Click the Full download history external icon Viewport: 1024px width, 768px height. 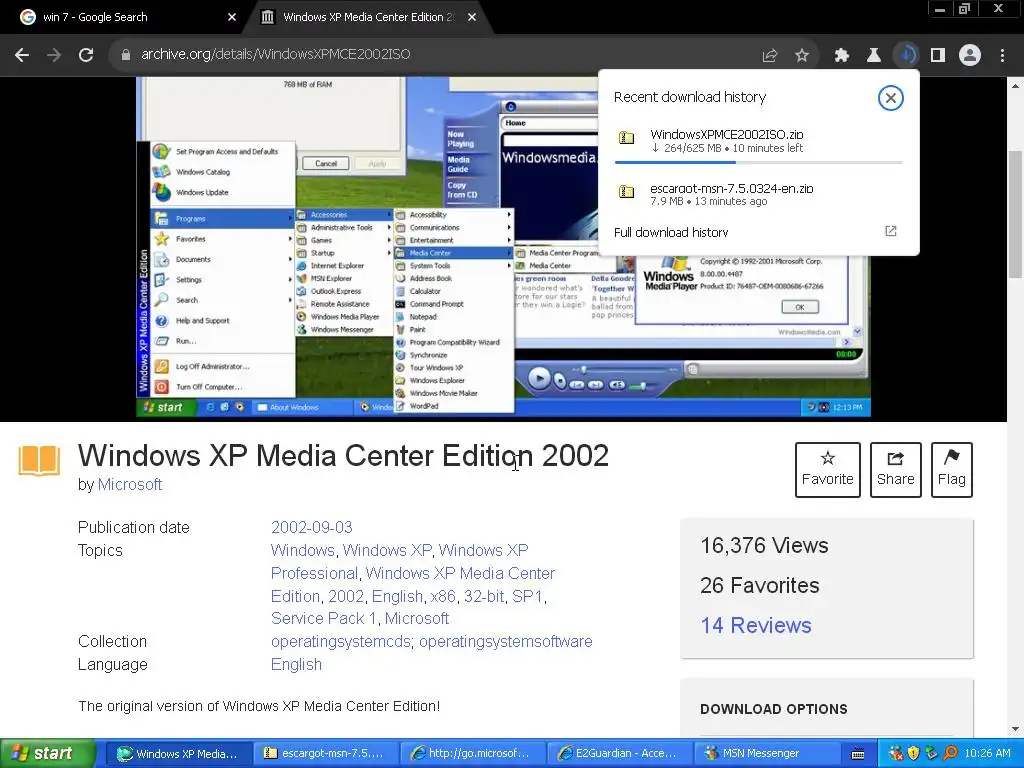coord(891,231)
